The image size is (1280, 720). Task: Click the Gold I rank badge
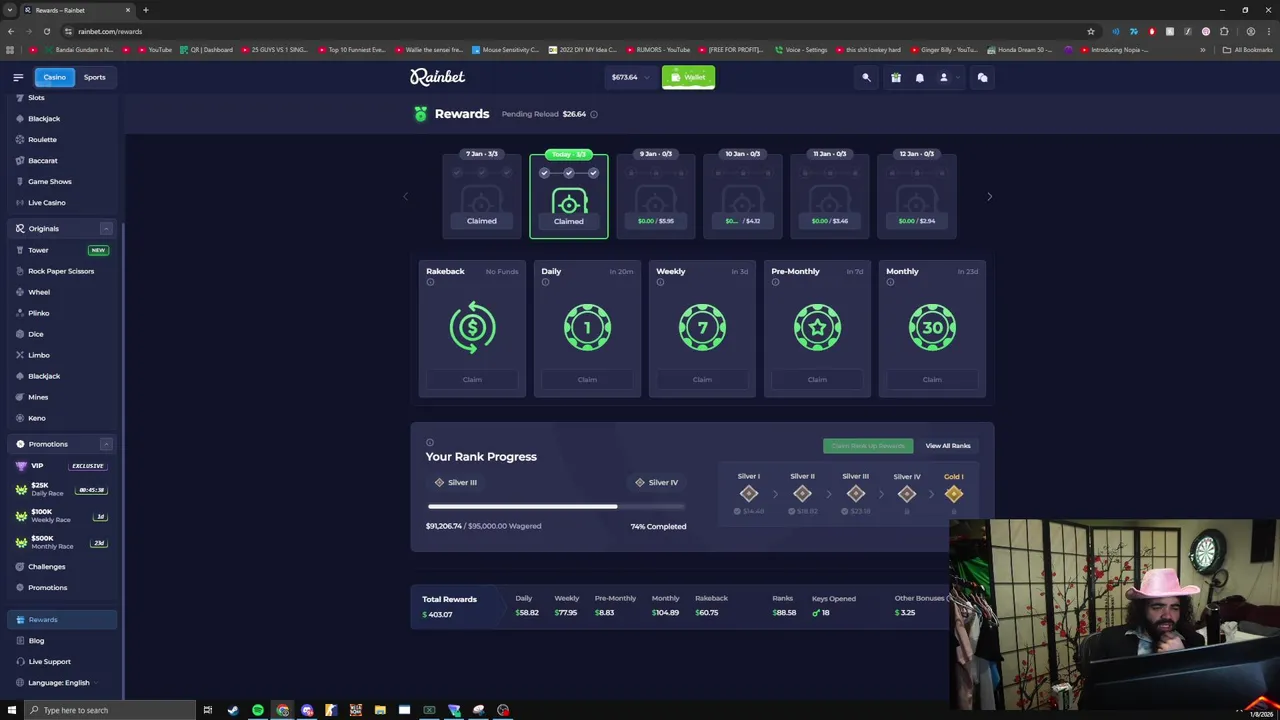pos(954,494)
